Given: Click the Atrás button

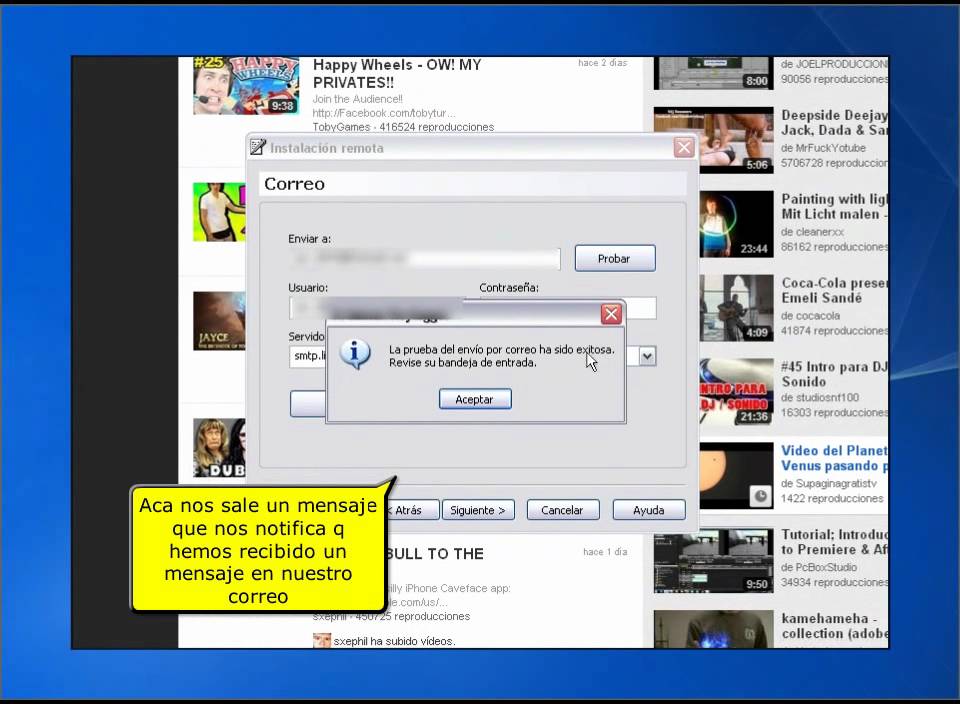Looking at the screenshot, I should tap(411, 510).
